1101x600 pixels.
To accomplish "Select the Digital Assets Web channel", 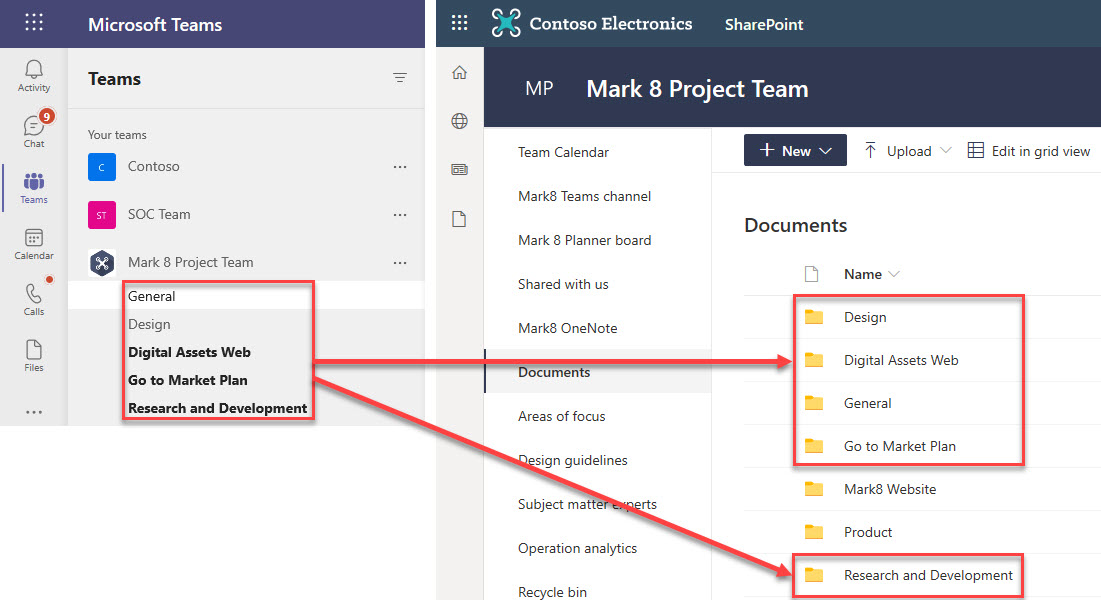I will [190, 352].
